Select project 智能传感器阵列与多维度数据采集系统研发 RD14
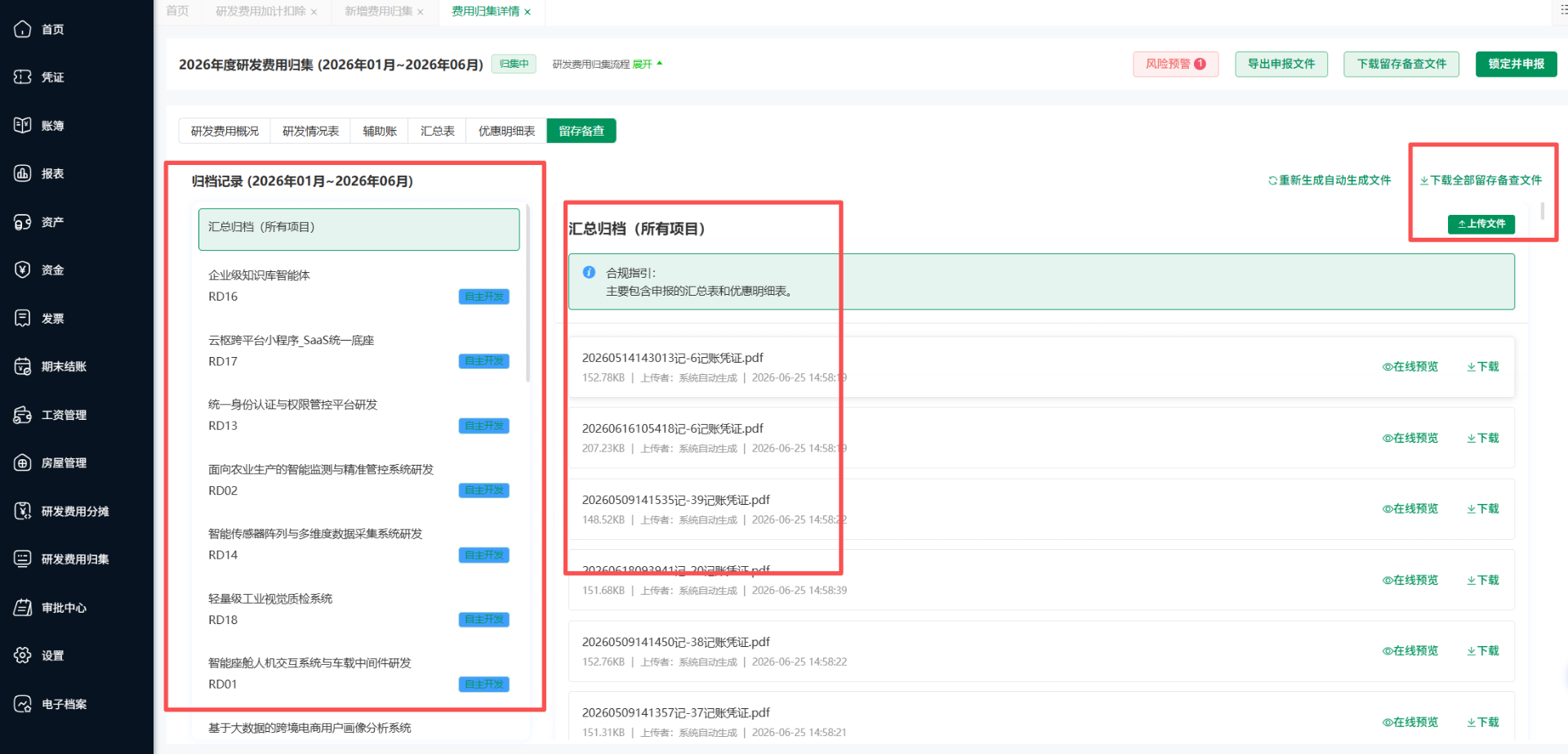 [x=359, y=544]
